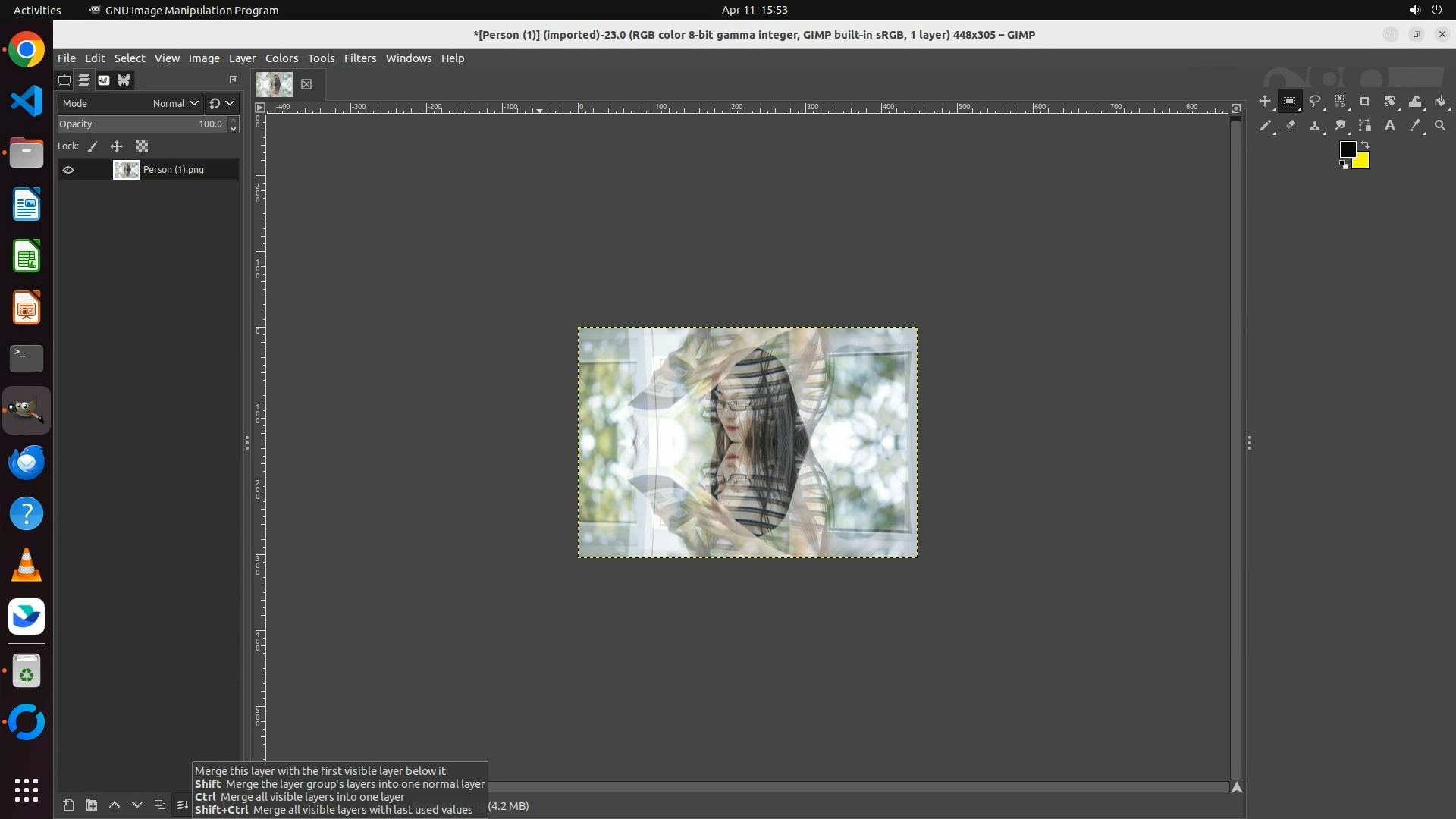
Task: Select the Move tool
Action: pyautogui.click(x=1264, y=101)
